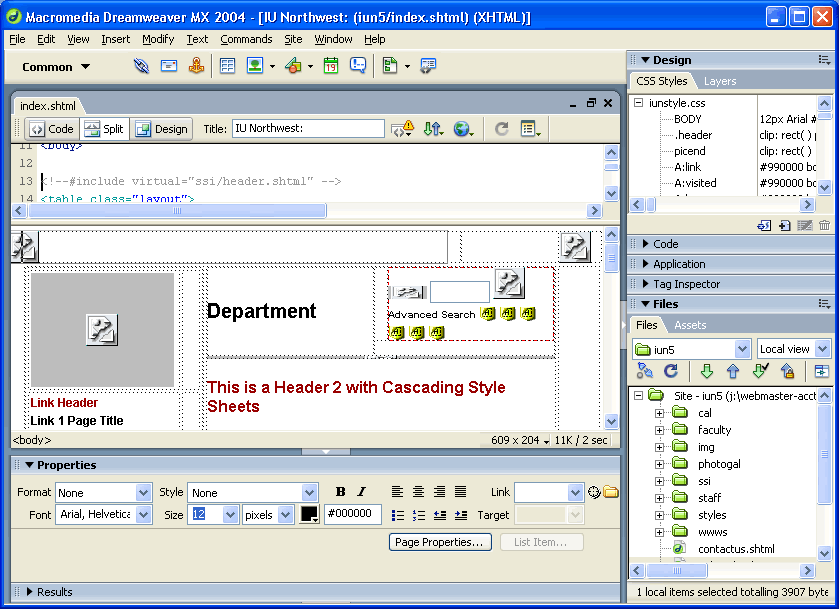This screenshot has width=839, height=609.
Task: Select the Italic formatting icon
Action: [x=361, y=492]
